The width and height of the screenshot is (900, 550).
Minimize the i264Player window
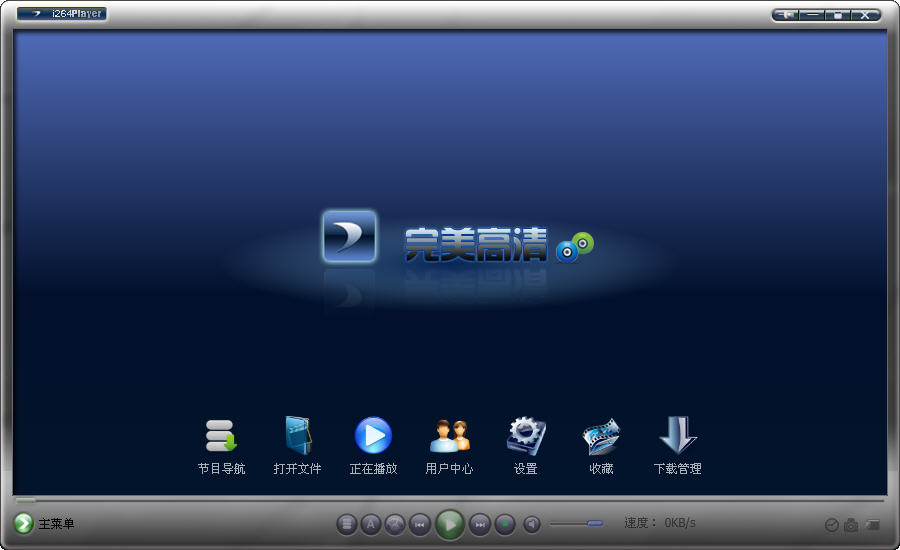point(812,15)
